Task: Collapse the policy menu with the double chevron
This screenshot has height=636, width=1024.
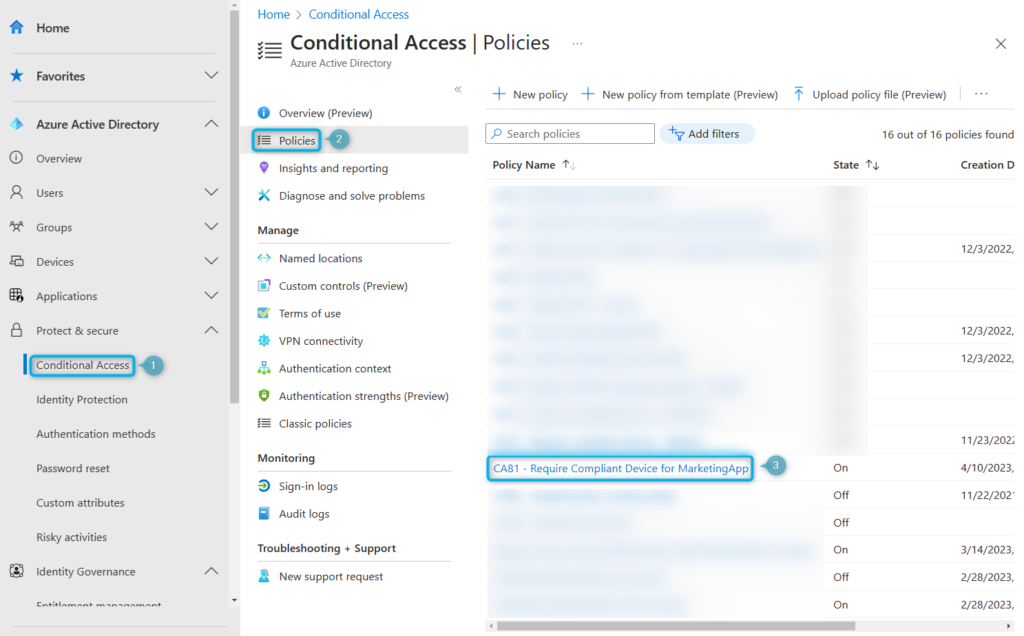Action: point(458,88)
